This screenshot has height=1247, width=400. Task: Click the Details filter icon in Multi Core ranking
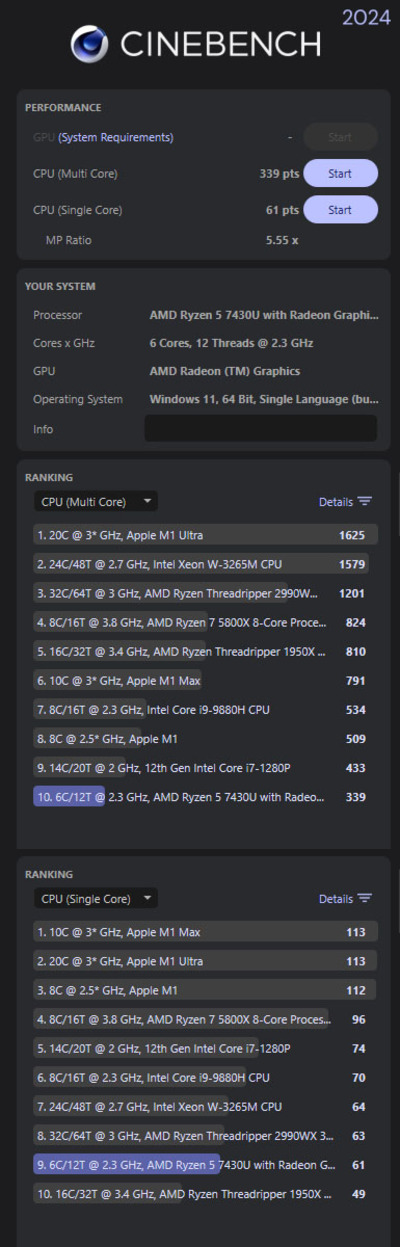[365, 501]
